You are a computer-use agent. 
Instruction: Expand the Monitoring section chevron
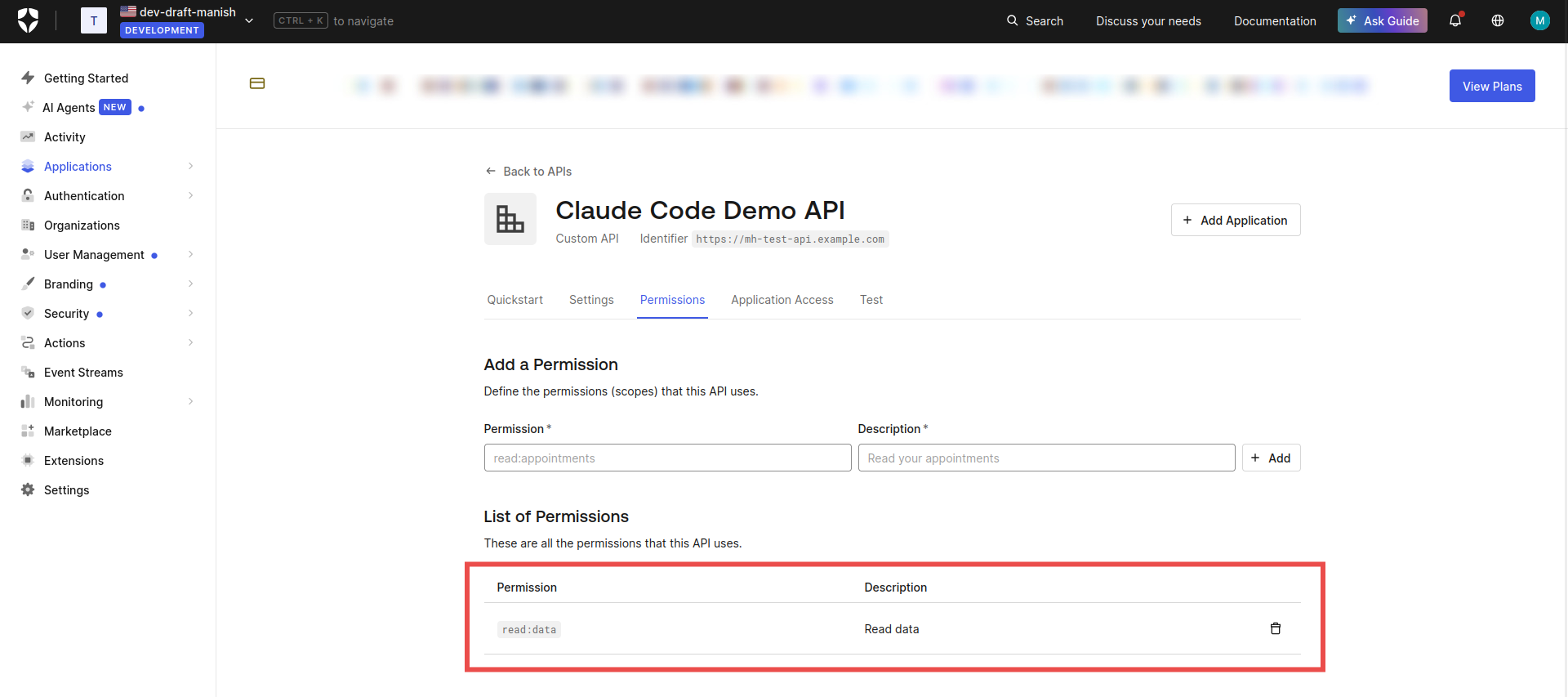pos(191,401)
